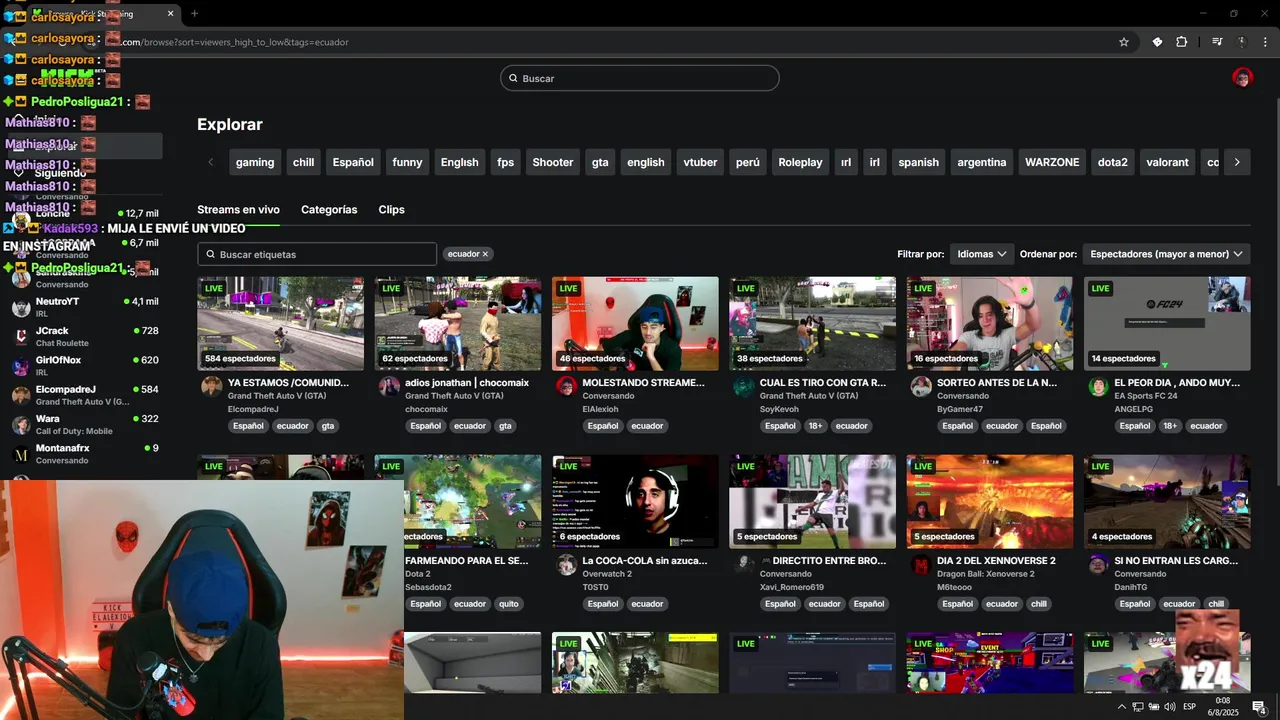Select the chill tag in Explorar row
1280x720 pixels.
pyautogui.click(x=303, y=162)
